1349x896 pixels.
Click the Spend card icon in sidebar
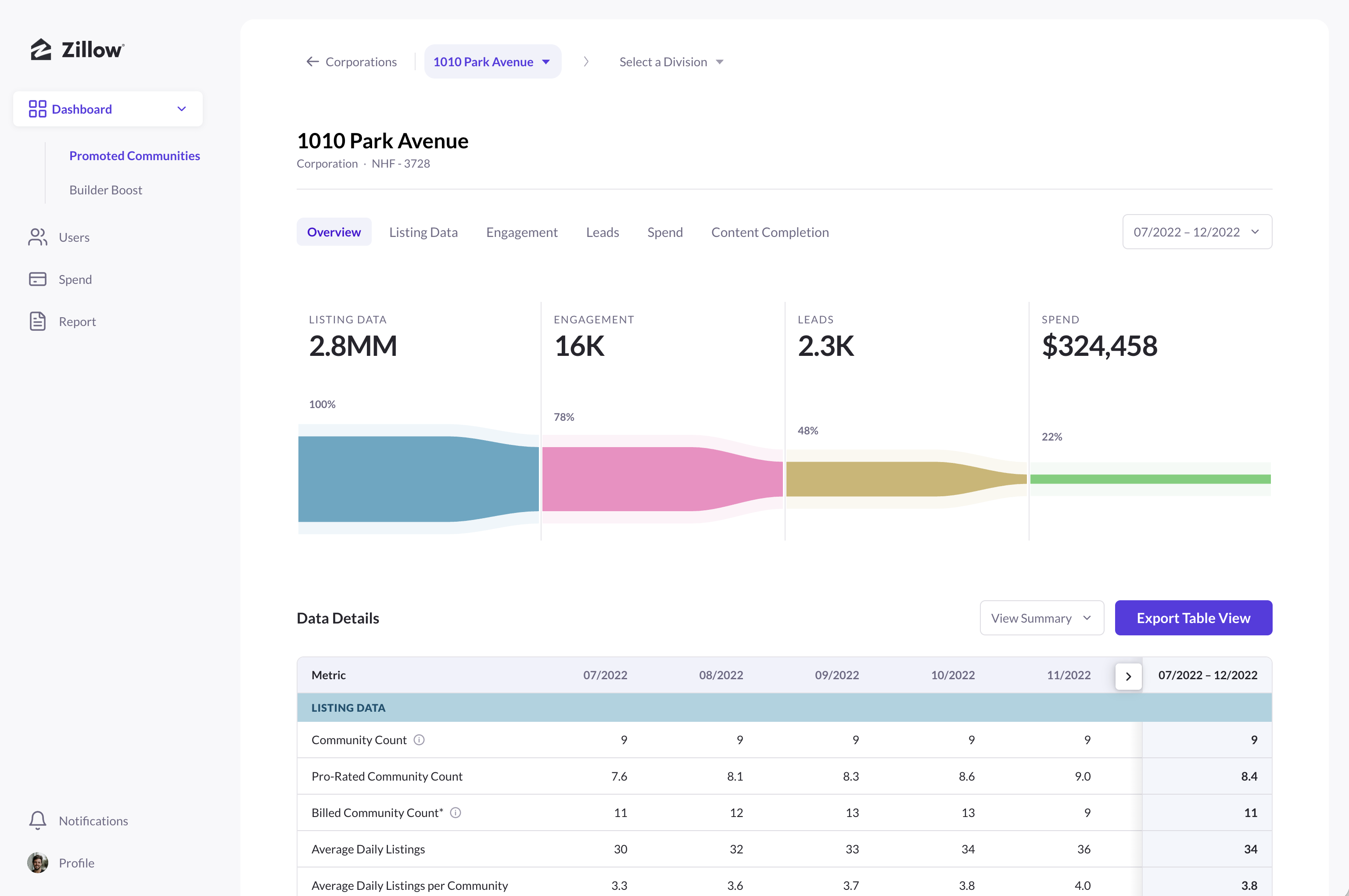tap(38, 279)
